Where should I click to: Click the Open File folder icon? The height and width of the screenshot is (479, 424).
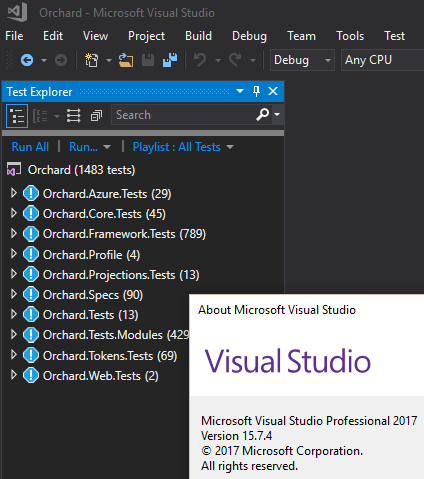pos(126,60)
